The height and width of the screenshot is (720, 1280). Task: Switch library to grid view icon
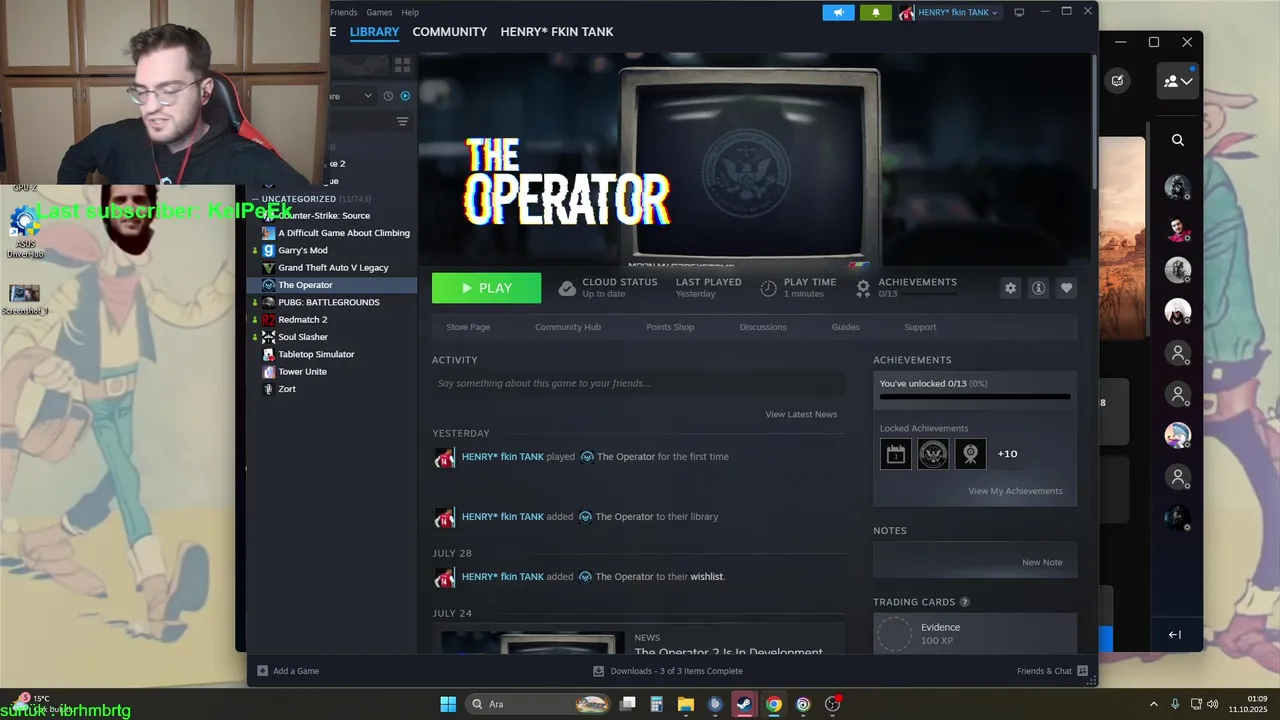tap(402, 65)
